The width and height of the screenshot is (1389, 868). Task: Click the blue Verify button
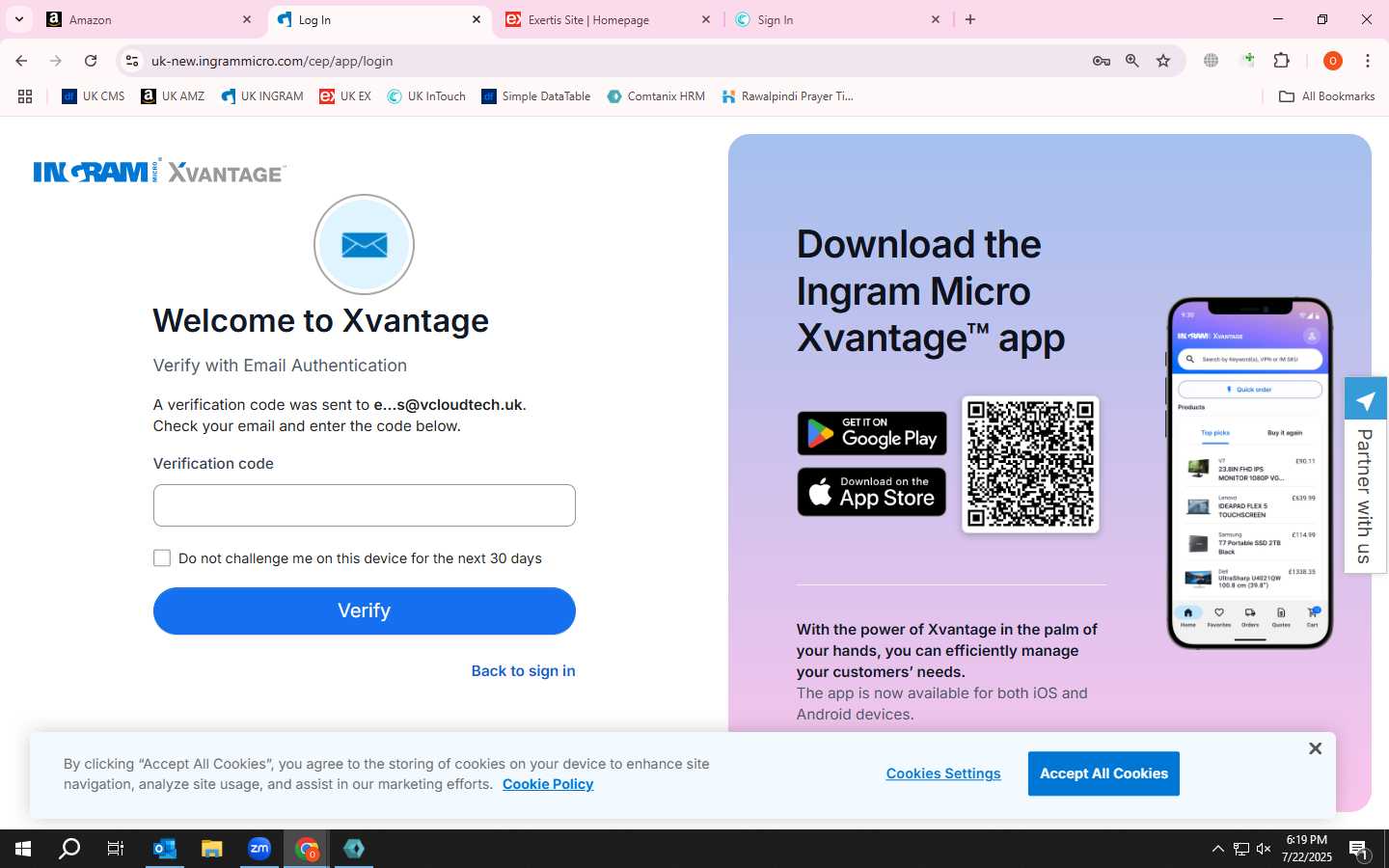(365, 610)
